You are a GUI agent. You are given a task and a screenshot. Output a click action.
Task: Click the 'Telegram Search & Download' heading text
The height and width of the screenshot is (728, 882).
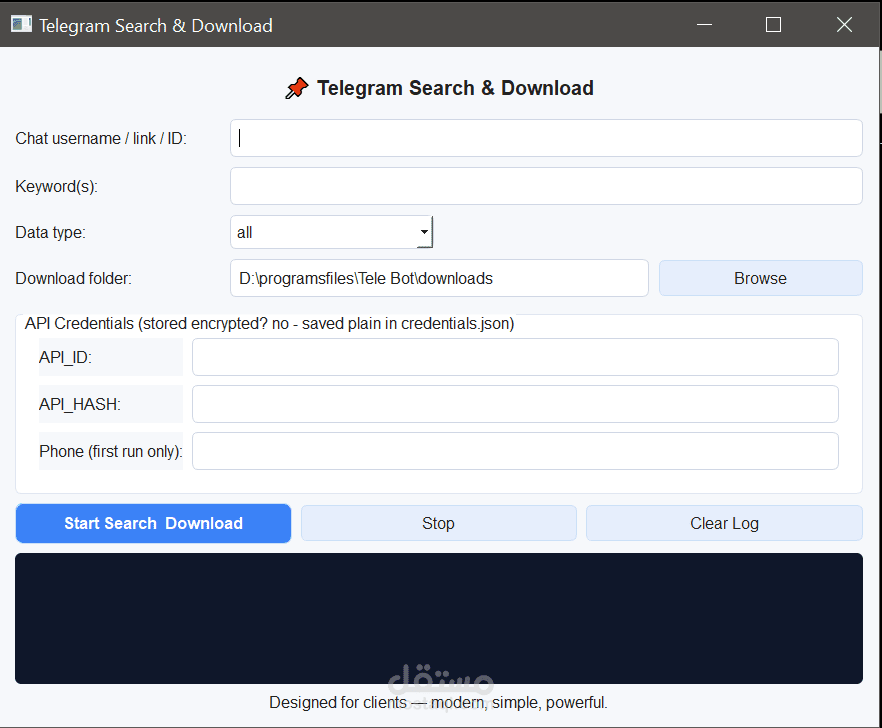pyautogui.click(x=455, y=88)
